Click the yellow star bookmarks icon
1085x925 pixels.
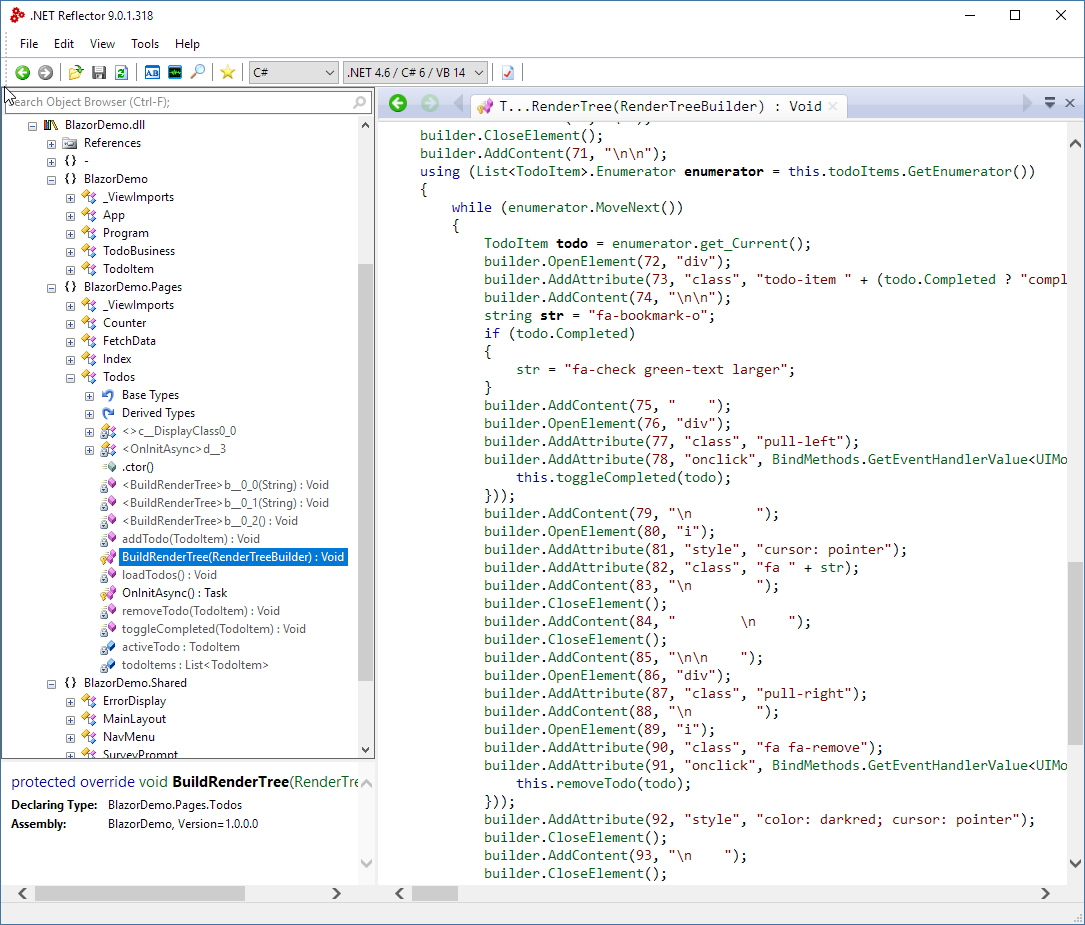(226, 72)
